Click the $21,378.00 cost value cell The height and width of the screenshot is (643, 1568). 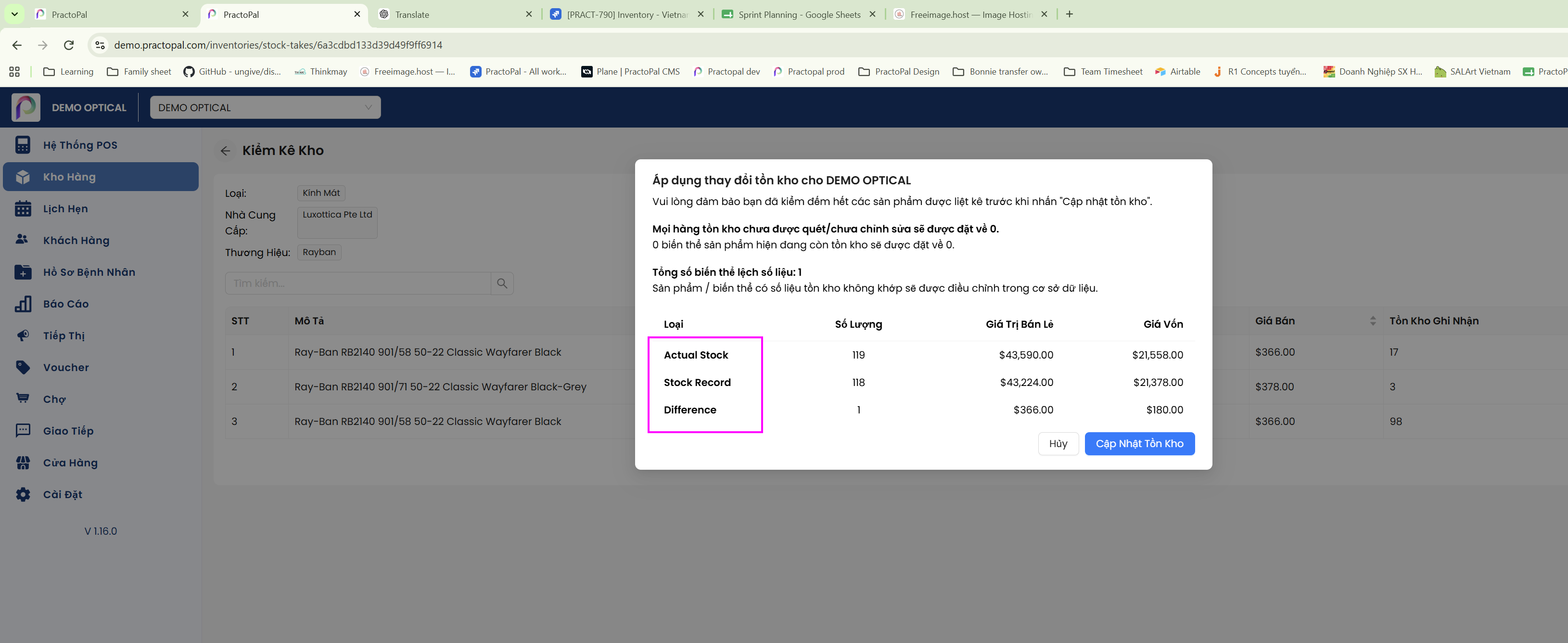coord(1158,383)
